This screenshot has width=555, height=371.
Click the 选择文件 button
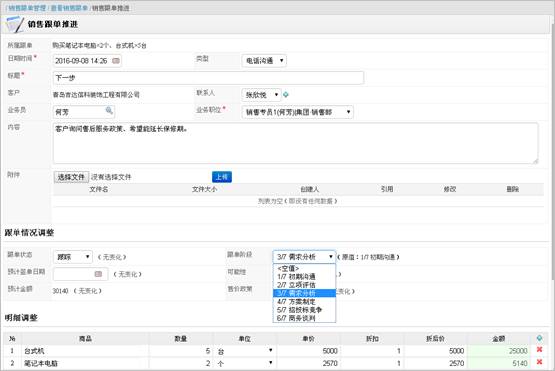tap(71, 177)
